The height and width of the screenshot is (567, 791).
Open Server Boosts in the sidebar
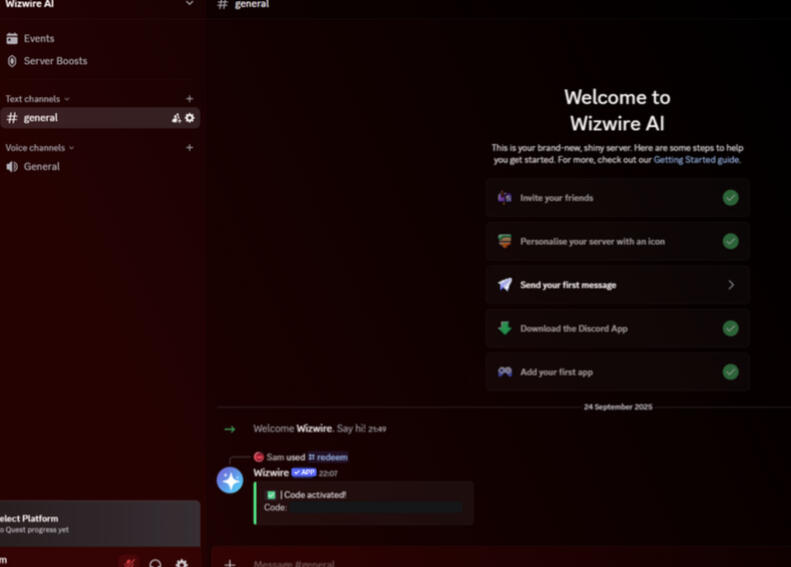point(55,61)
